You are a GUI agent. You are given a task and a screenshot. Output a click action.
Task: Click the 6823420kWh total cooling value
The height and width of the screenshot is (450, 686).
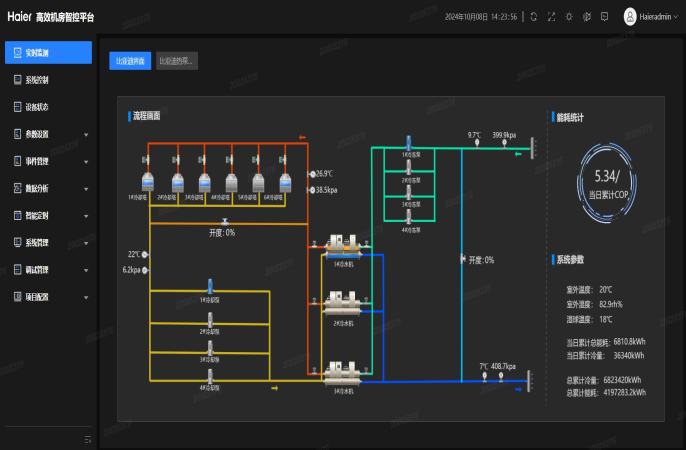pyautogui.click(x=622, y=380)
